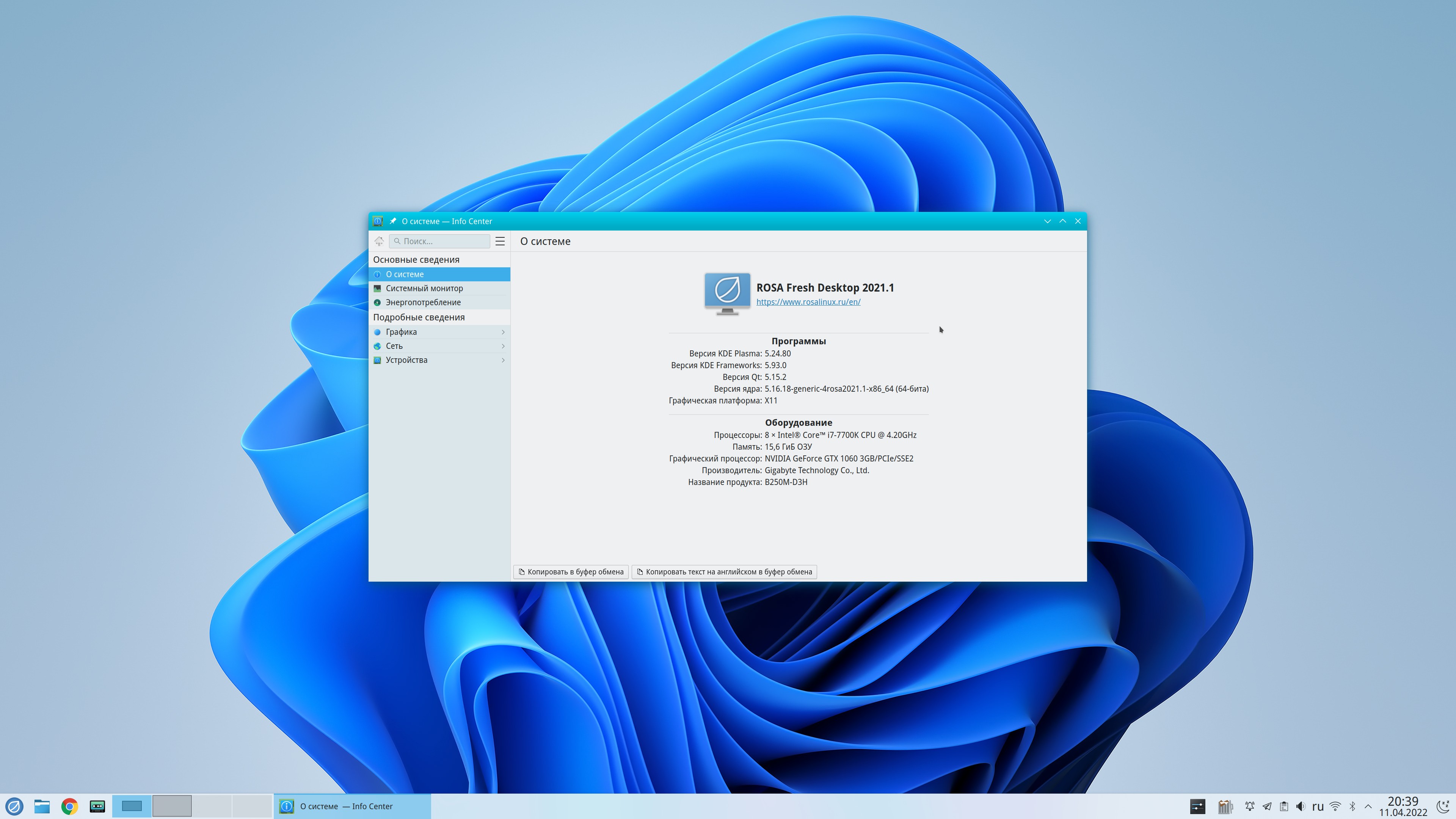The width and height of the screenshot is (1456, 819).
Task: Click the Bluetooth tray icon
Action: tap(1352, 806)
